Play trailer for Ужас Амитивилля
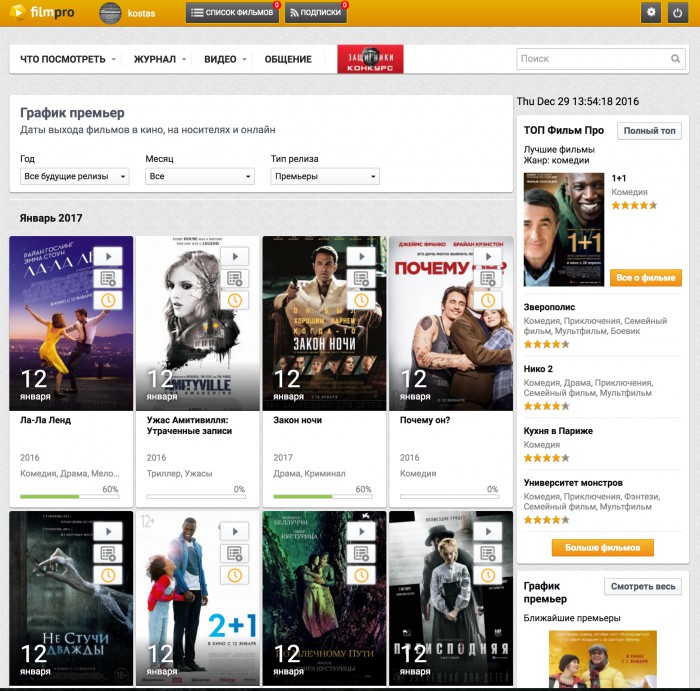 235,256
